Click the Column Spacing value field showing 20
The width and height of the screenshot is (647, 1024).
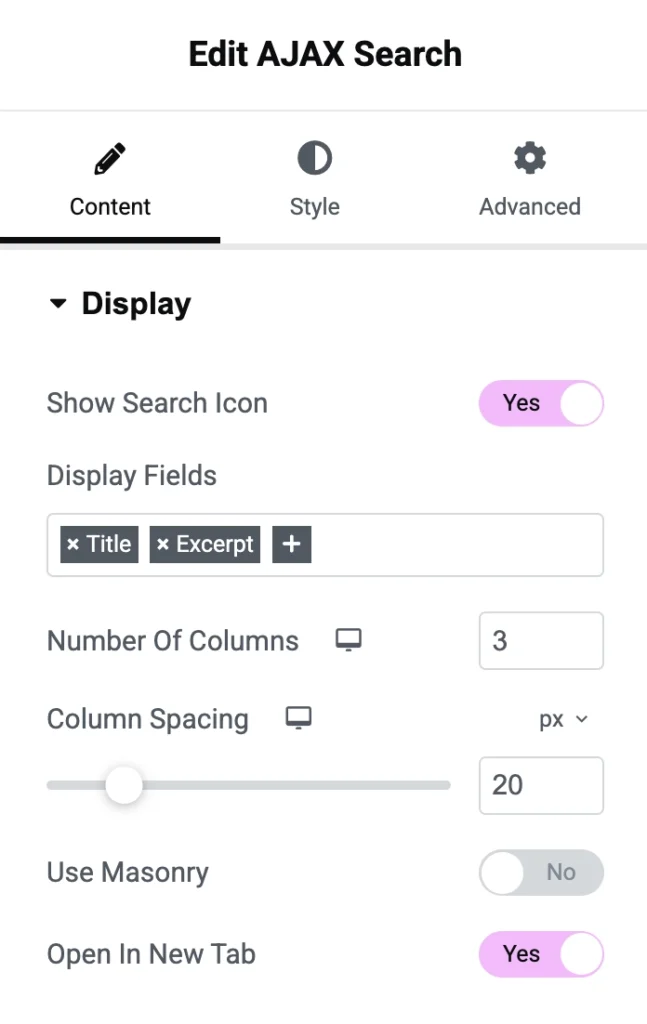[541, 786]
